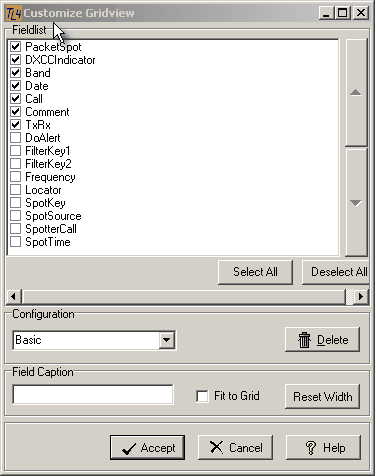Uncheck the Band field checkbox
The image size is (375, 476).
(15, 73)
